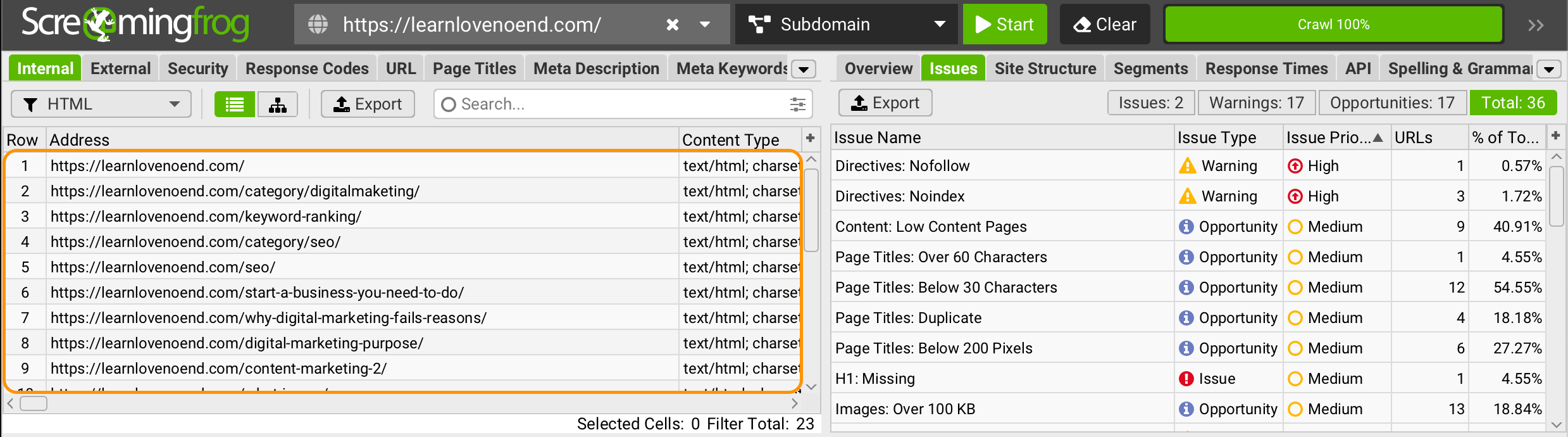Open the API tab
The image size is (1568, 437).
click(x=1358, y=68)
